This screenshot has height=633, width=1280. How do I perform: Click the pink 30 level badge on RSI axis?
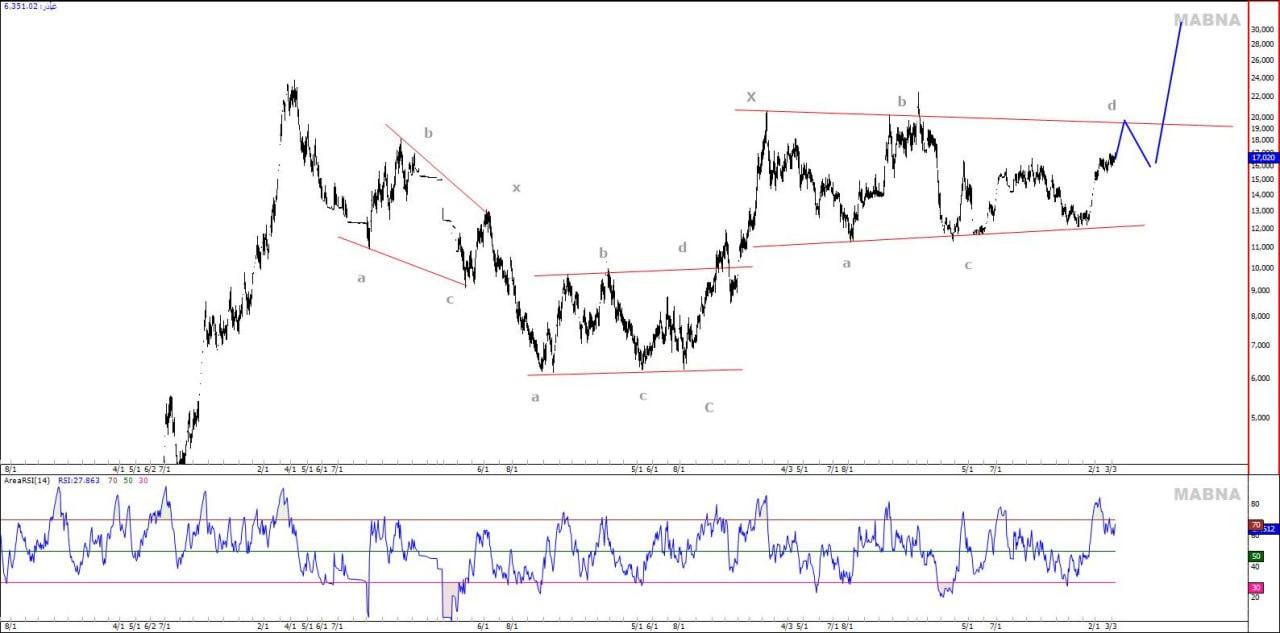click(x=1255, y=588)
